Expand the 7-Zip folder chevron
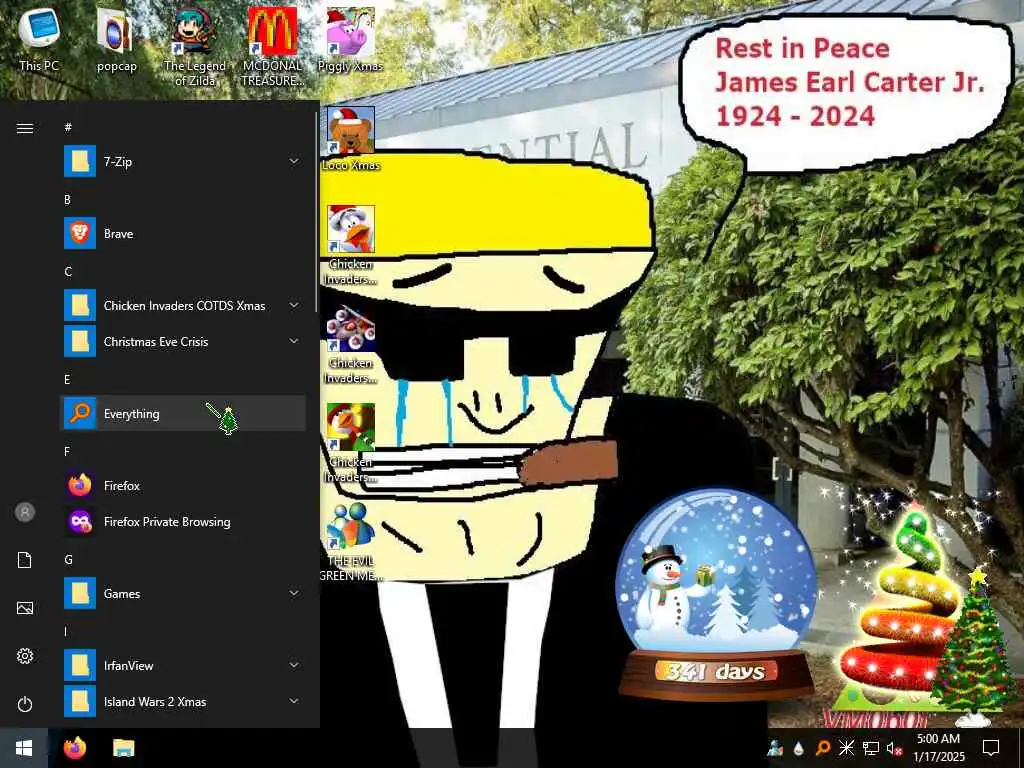1024x768 pixels. [294, 161]
